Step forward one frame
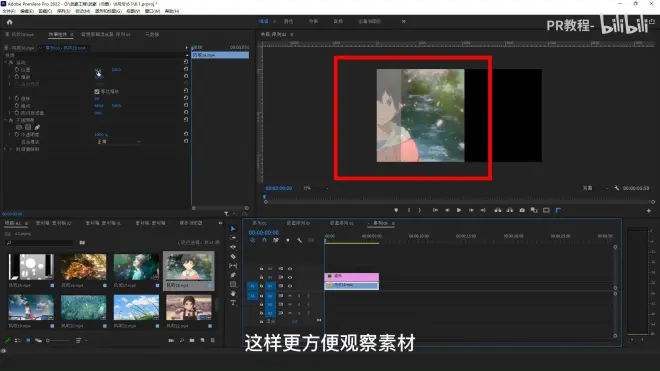 pos(471,210)
